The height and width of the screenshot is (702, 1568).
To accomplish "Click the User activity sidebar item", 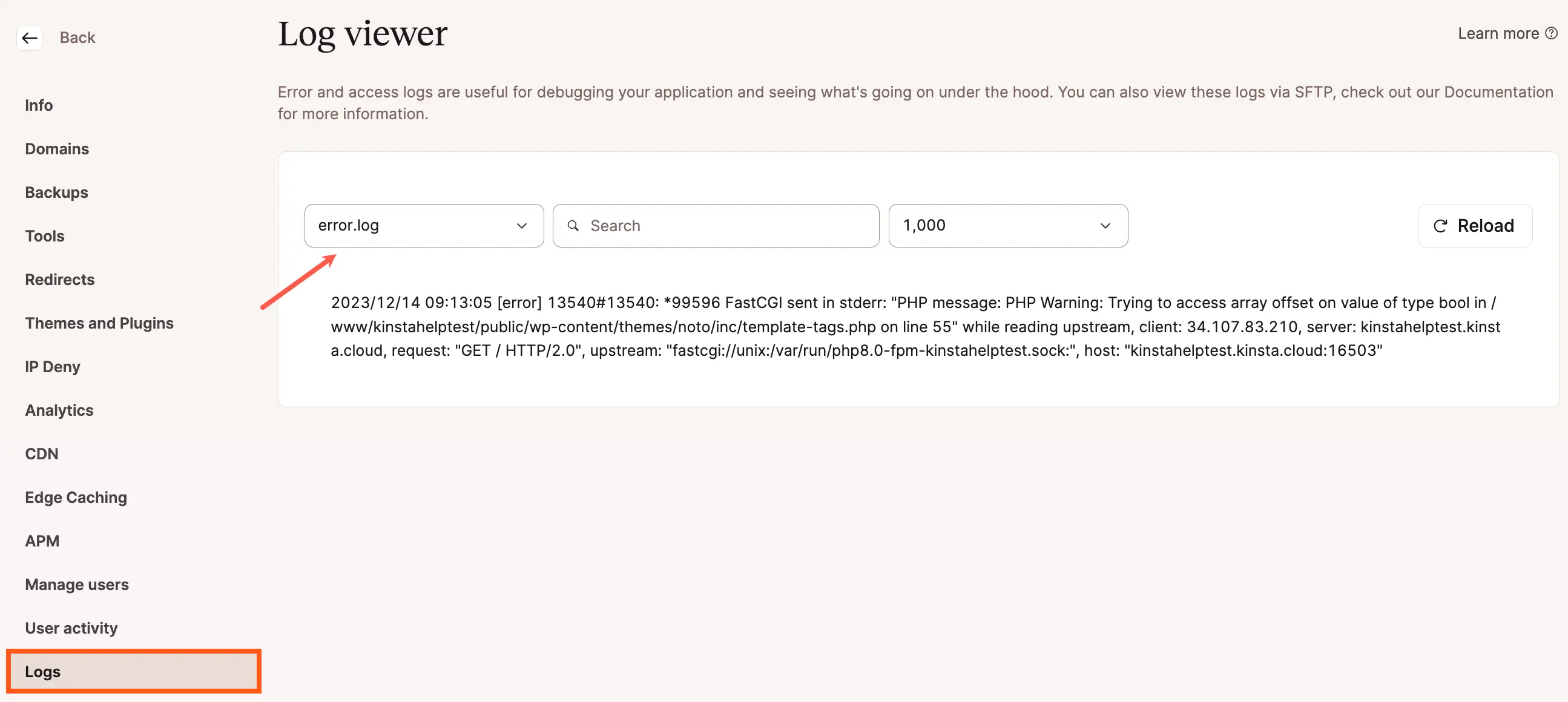I will click(71, 628).
